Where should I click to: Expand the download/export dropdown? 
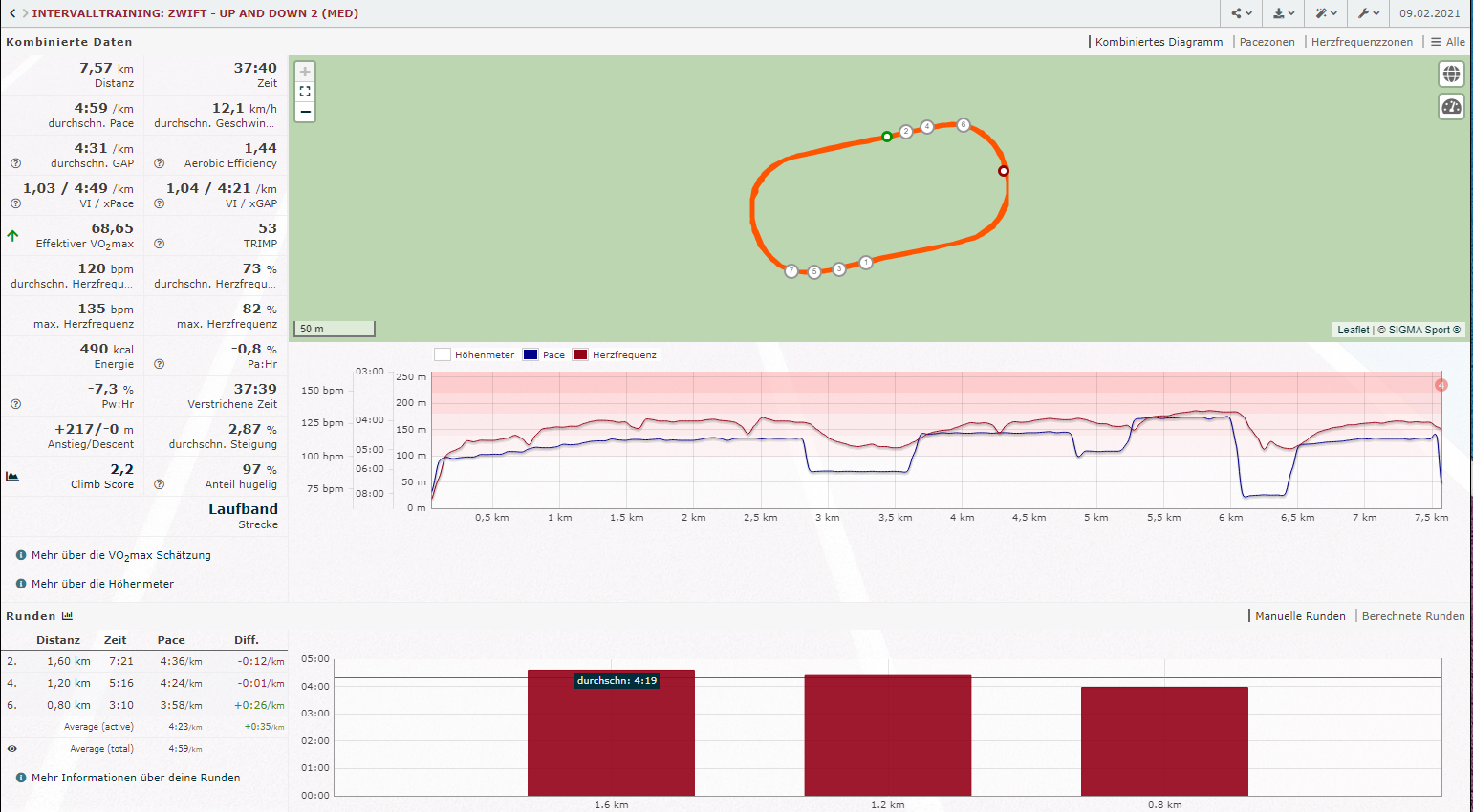click(x=1283, y=13)
